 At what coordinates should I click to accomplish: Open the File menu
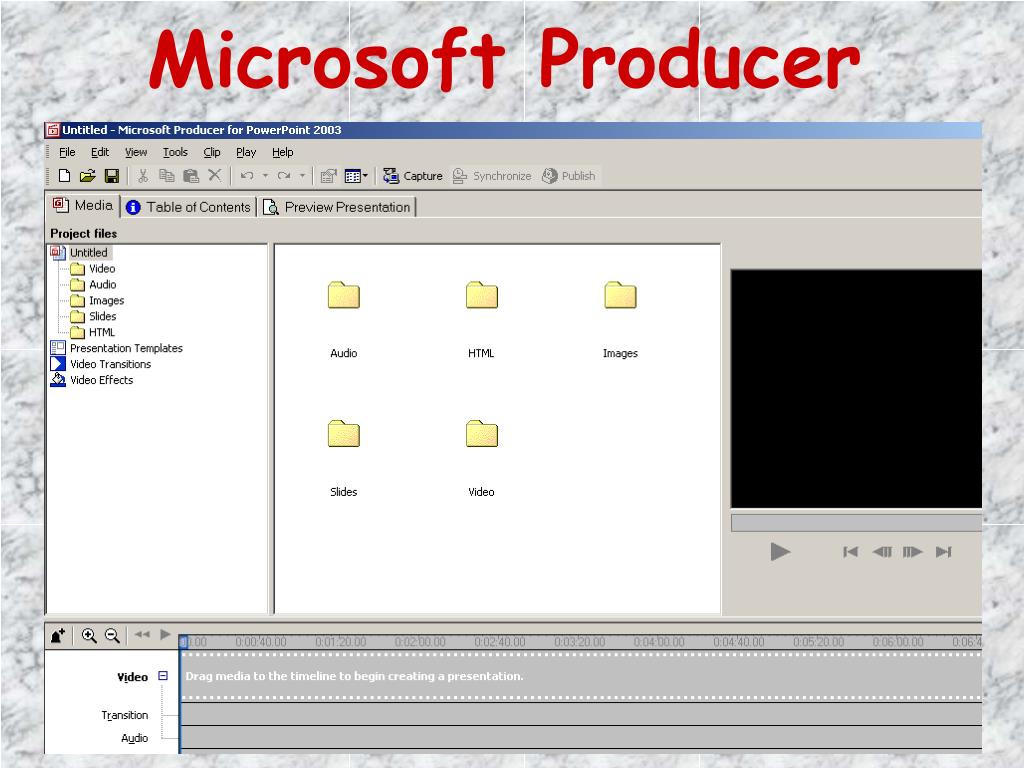(67, 152)
